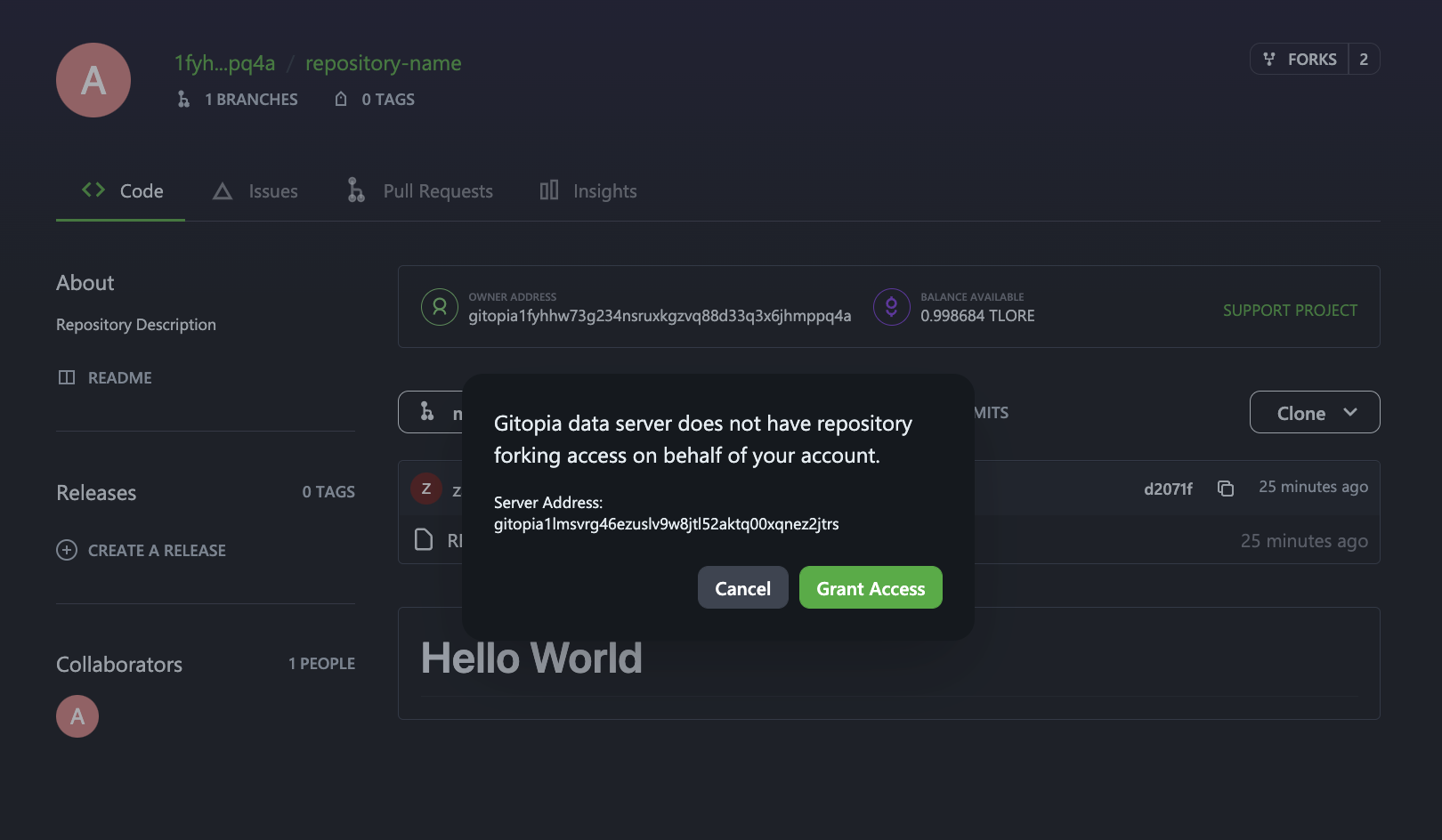This screenshot has height=840, width=1442.
Task: Copy commit hash d2071f icon
Action: (x=1226, y=489)
